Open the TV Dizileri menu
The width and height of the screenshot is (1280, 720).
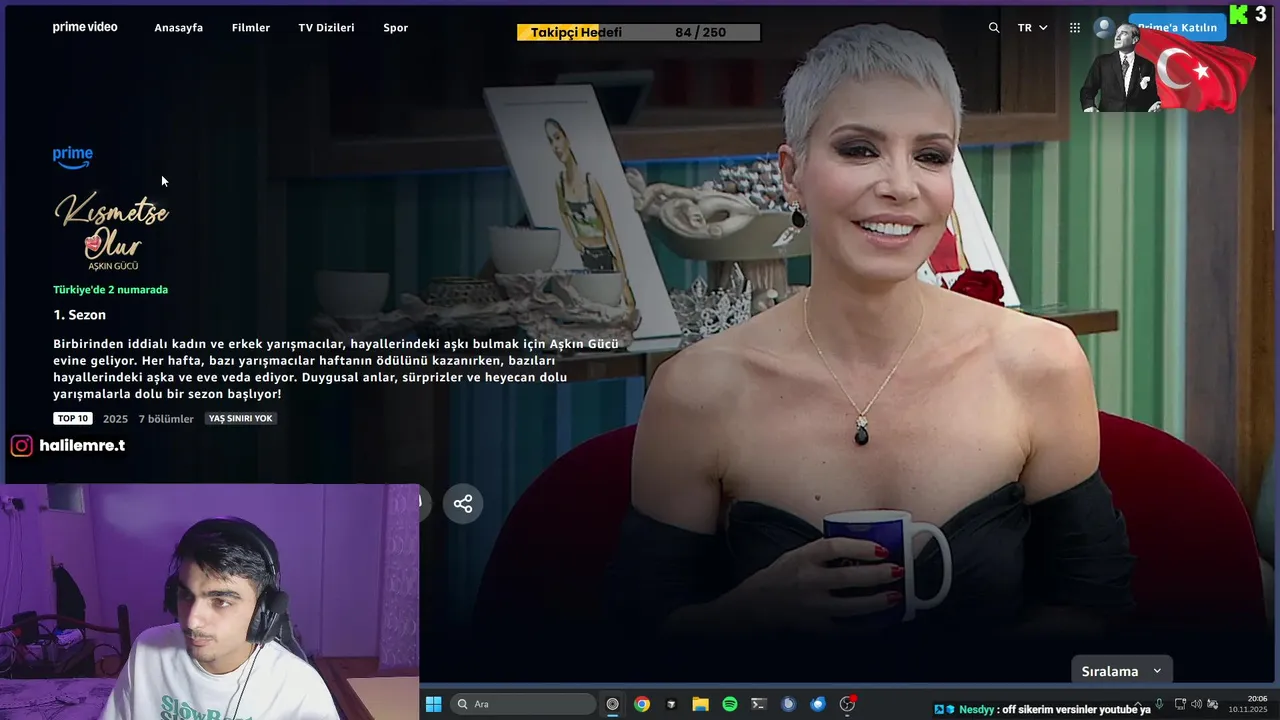click(326, 28)
